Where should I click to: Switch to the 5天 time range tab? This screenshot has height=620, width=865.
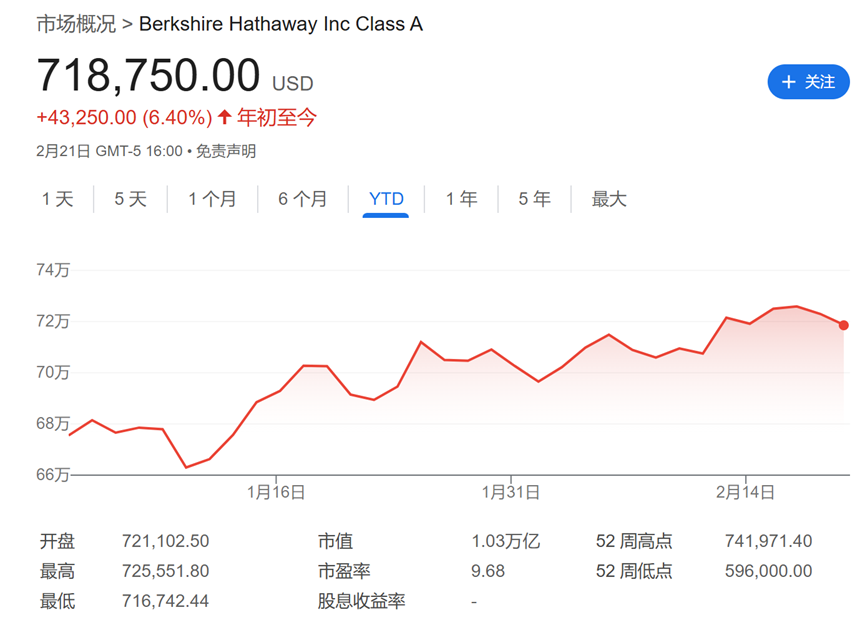click(x=127, y=199)
